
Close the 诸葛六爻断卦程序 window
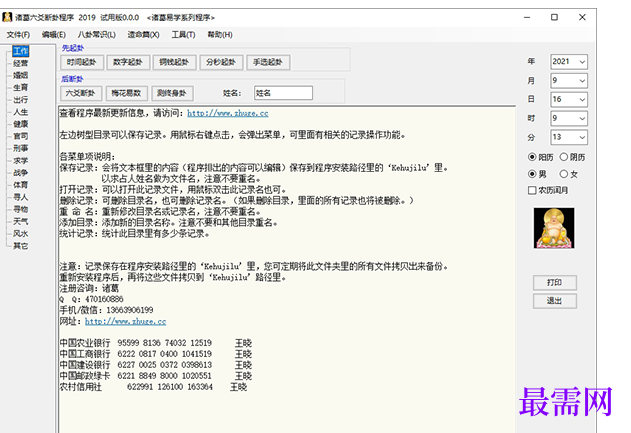click(x=582, y=17)
